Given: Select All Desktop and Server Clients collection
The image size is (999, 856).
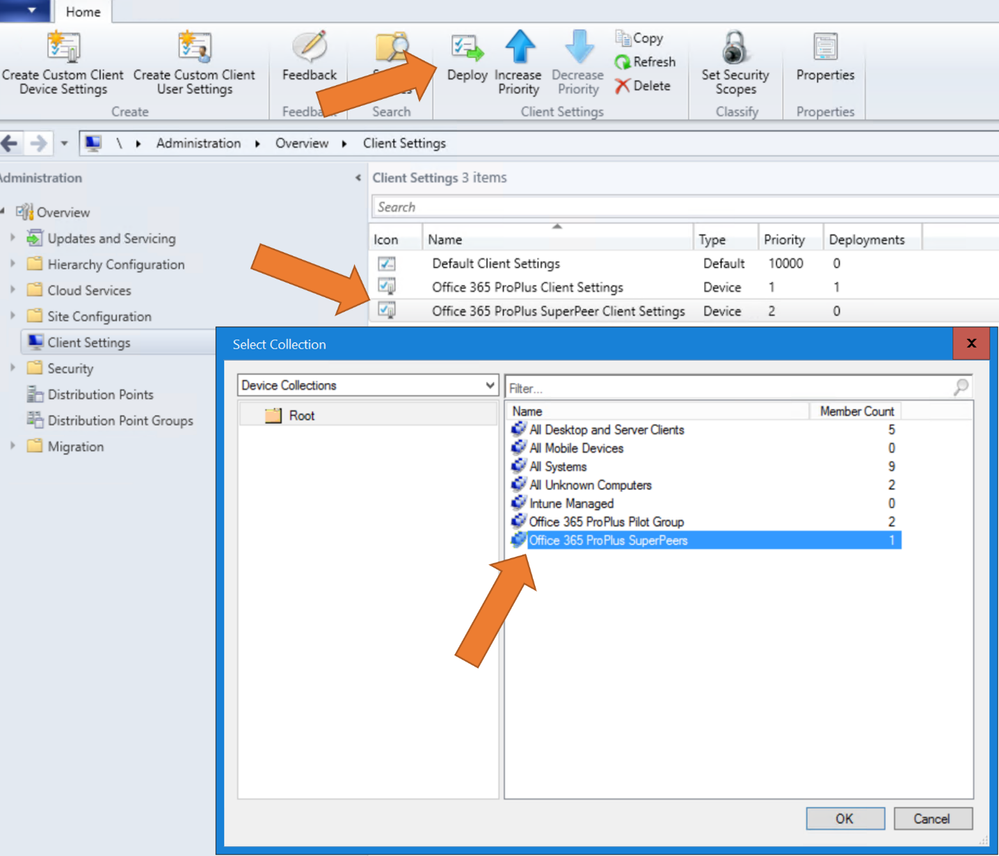Looking at the screenshot, I should [705, 430].
